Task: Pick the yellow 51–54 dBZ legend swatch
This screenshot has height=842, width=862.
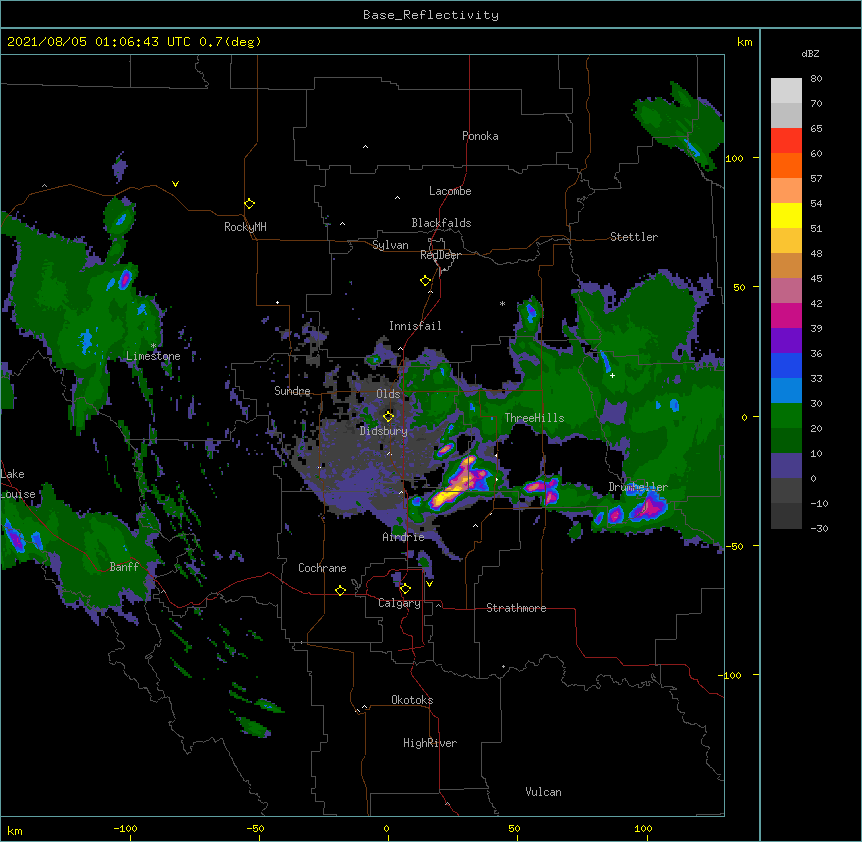Action: coord(786,216)
